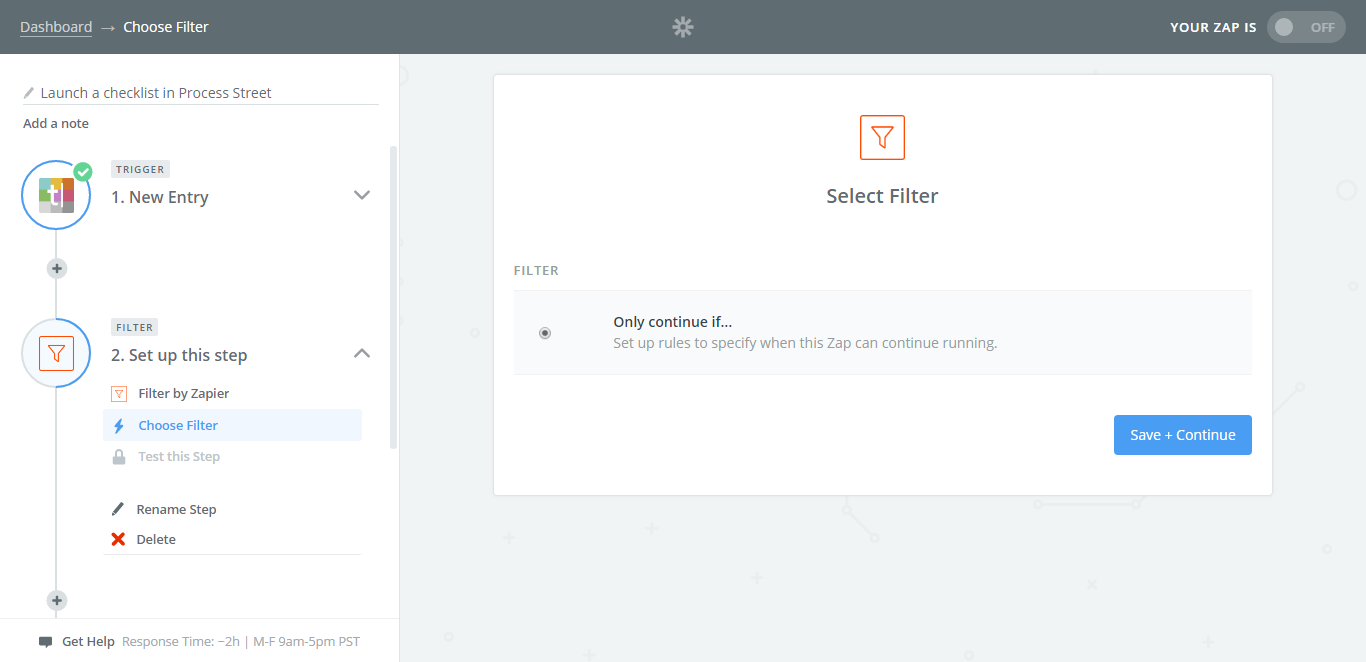This screenshot has width=1366, height=662.
Task: Collapse the Set up this step chevron
Action: click(362, 353)
